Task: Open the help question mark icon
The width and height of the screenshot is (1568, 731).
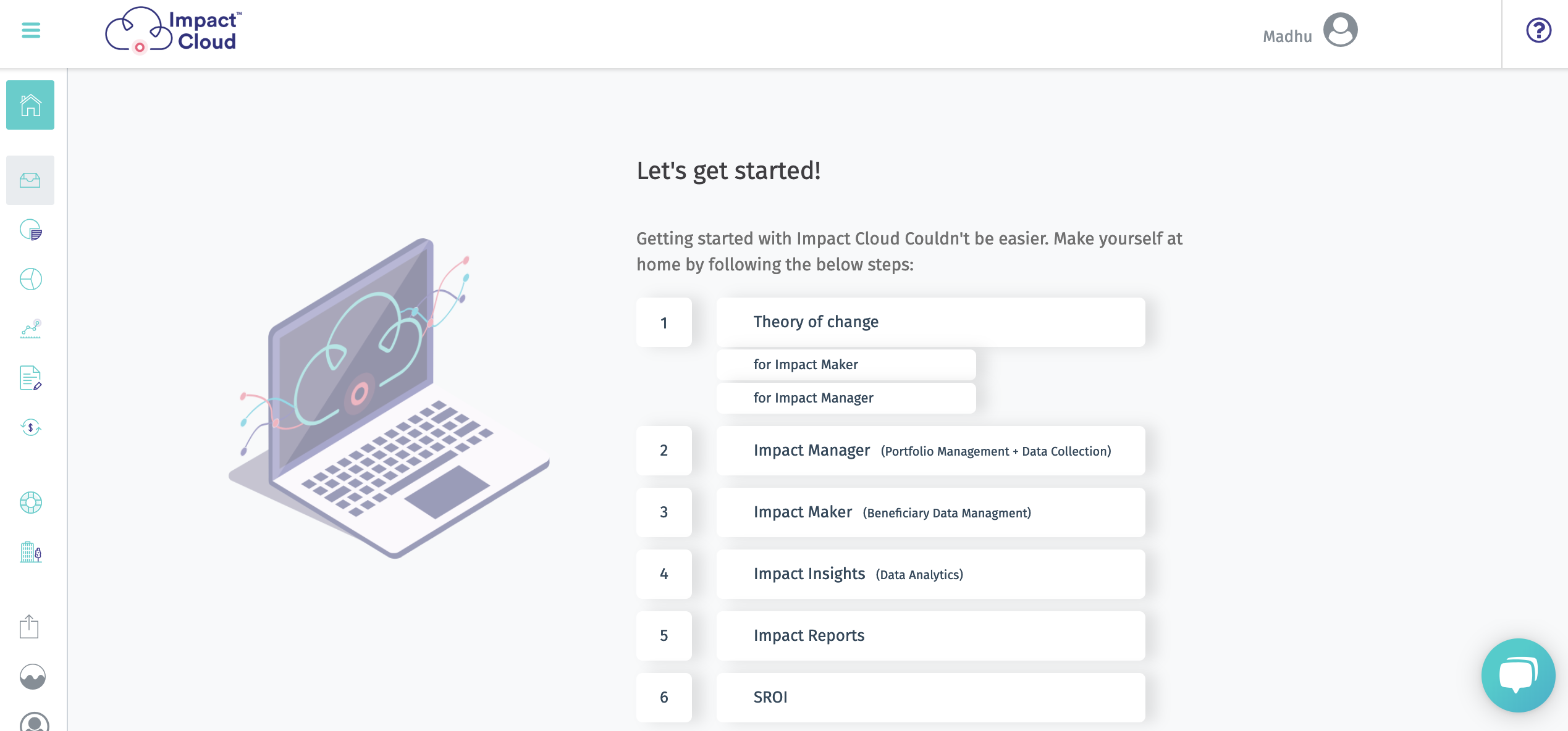Action: point(1538,30)
